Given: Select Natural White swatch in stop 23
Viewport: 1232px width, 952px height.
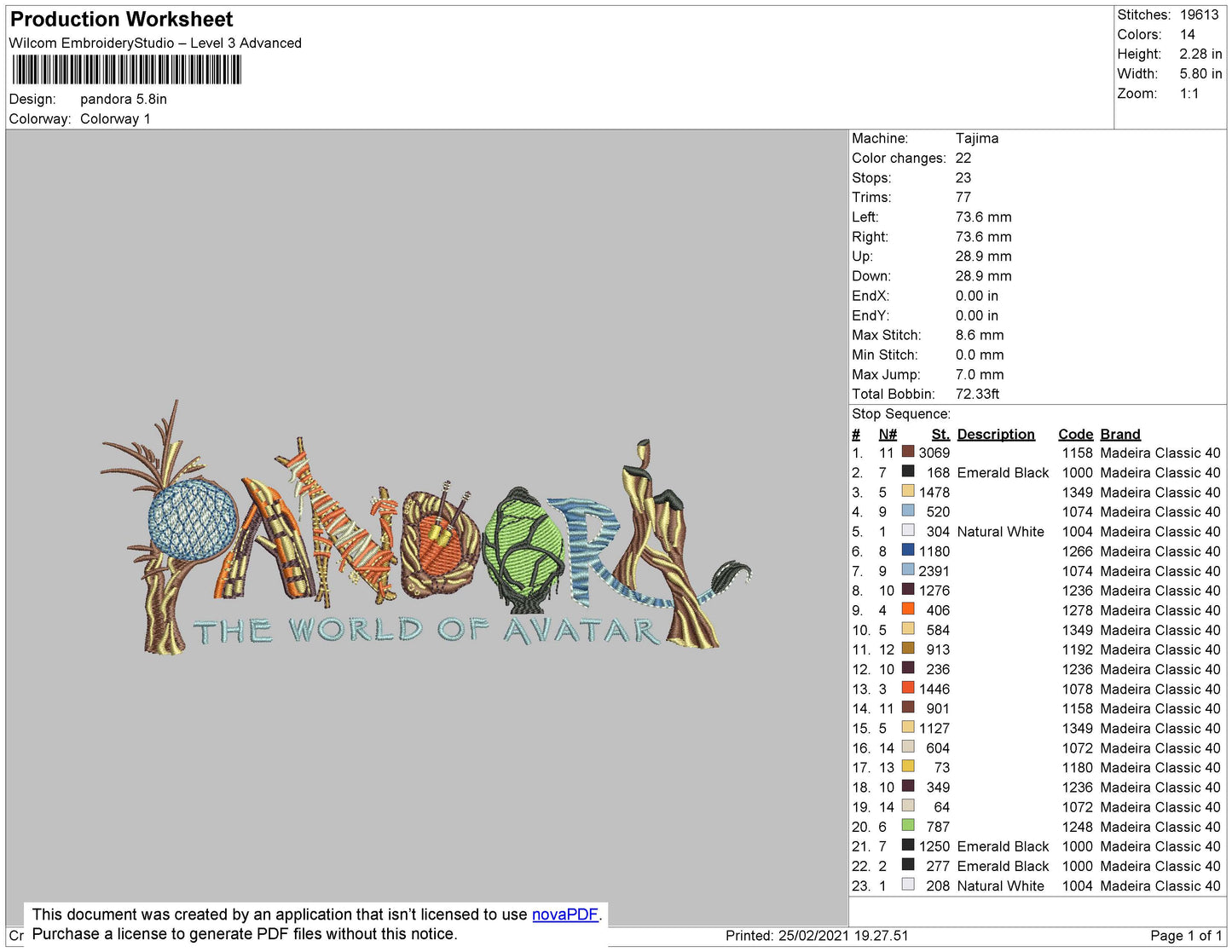Looking at the screenshot, I should [908, 885].
